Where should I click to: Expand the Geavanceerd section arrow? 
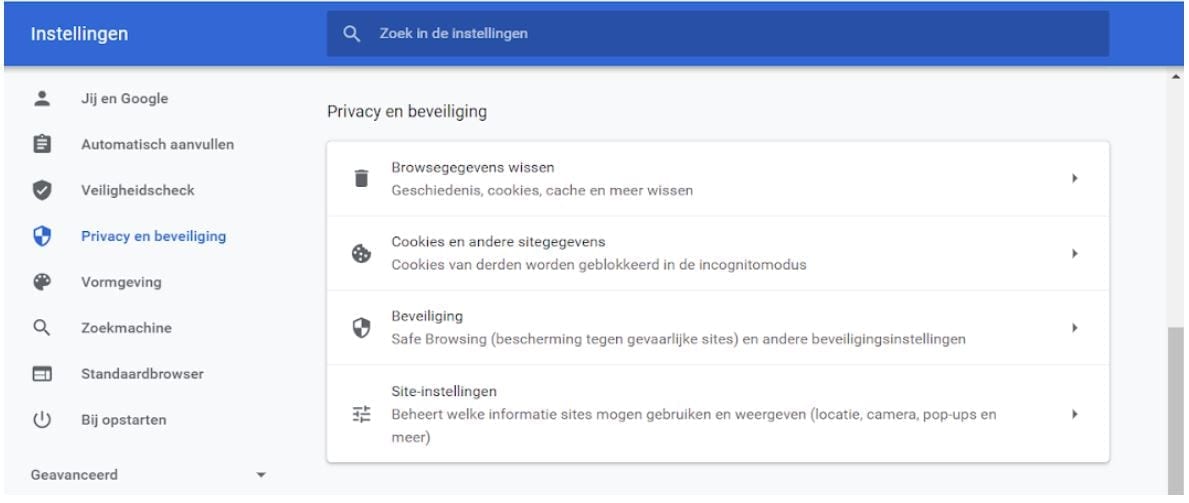(x=261, y=476)
